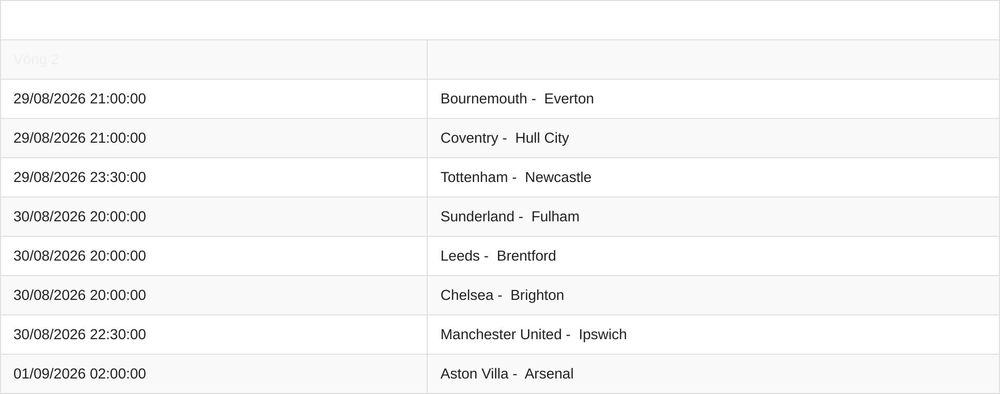This screenshot has height=394, width=1000.
Task: Select the Coventry - Hull City match cell
Action: point(713,138)
